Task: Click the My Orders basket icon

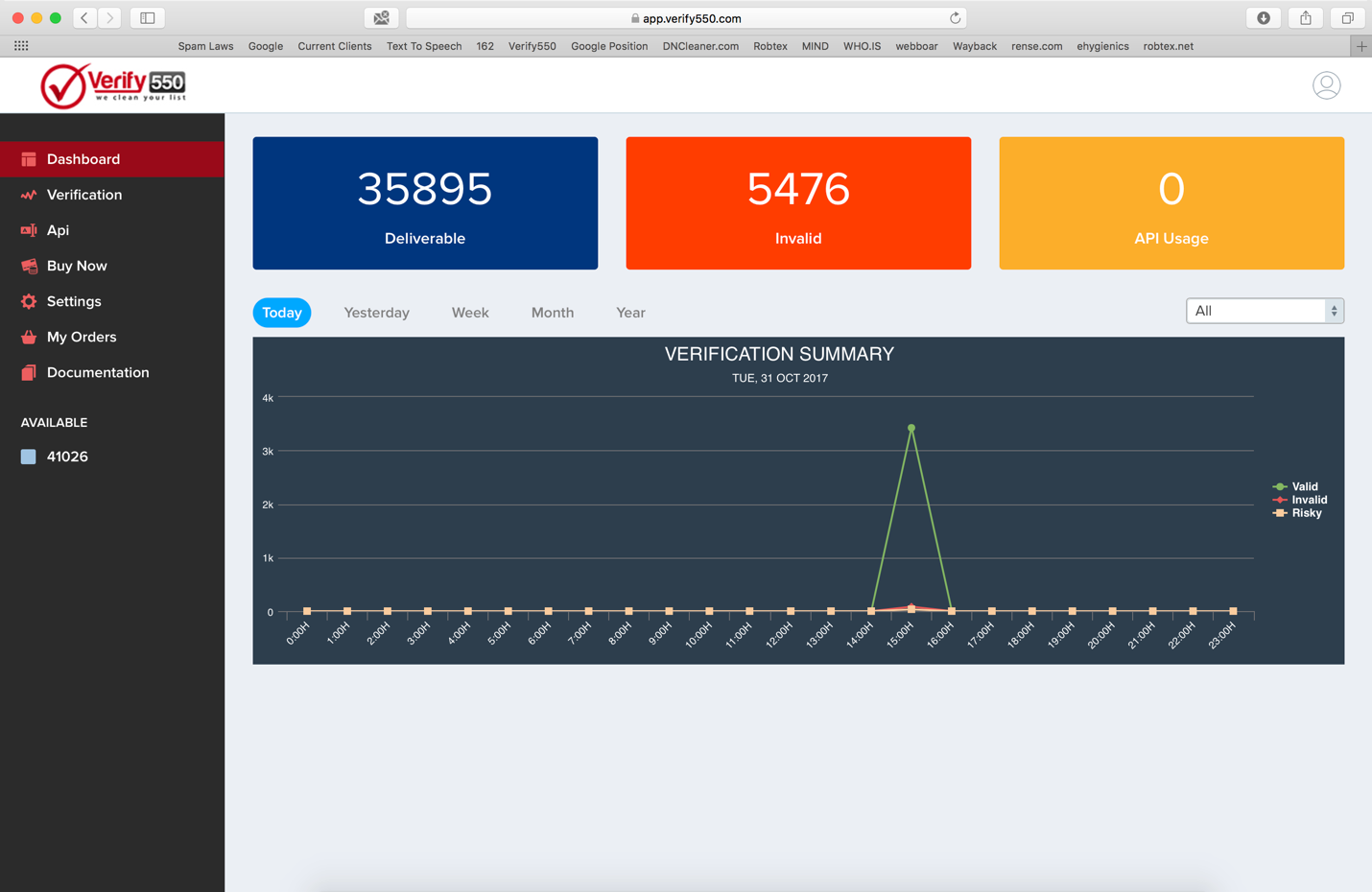Action: click(x=29, y=337)
